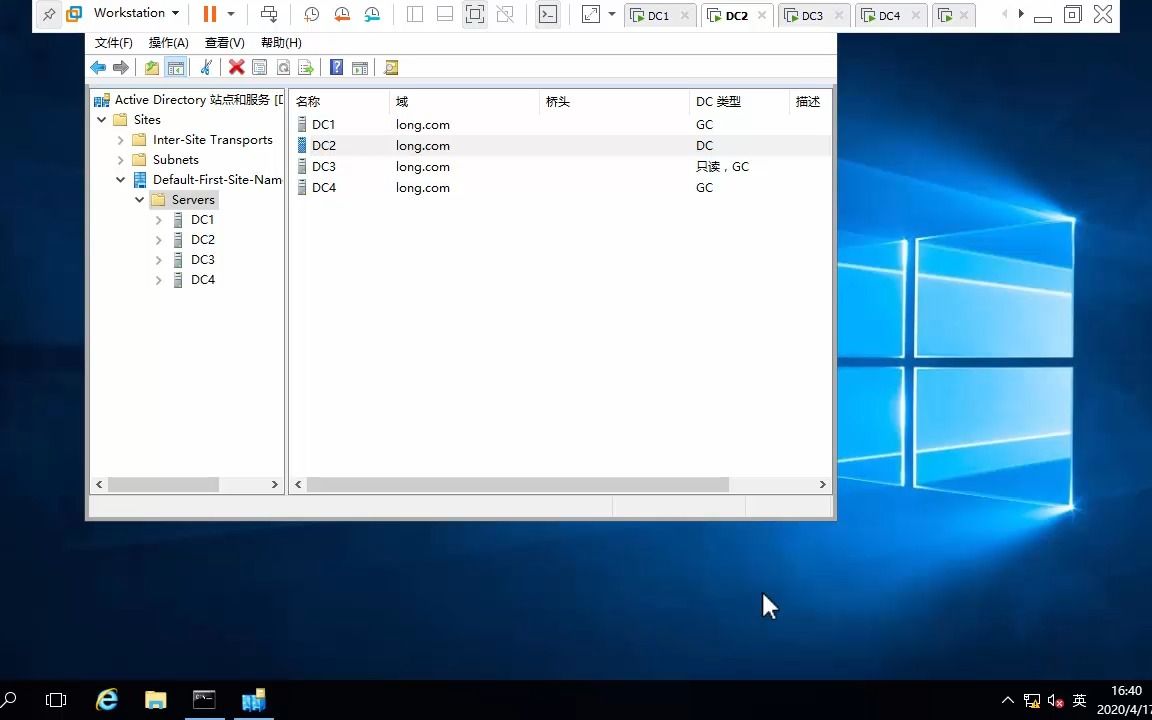Open Internet Explorer from the taskbar
1152x720 pixels.
tap(107, 699)
